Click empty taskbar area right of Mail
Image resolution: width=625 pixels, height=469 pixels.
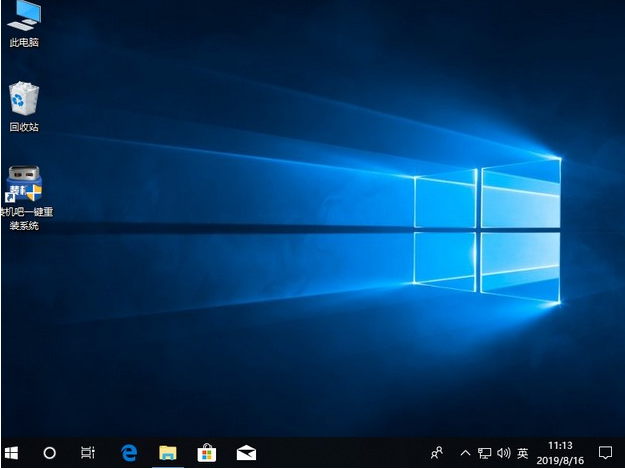tap(340, 453)
